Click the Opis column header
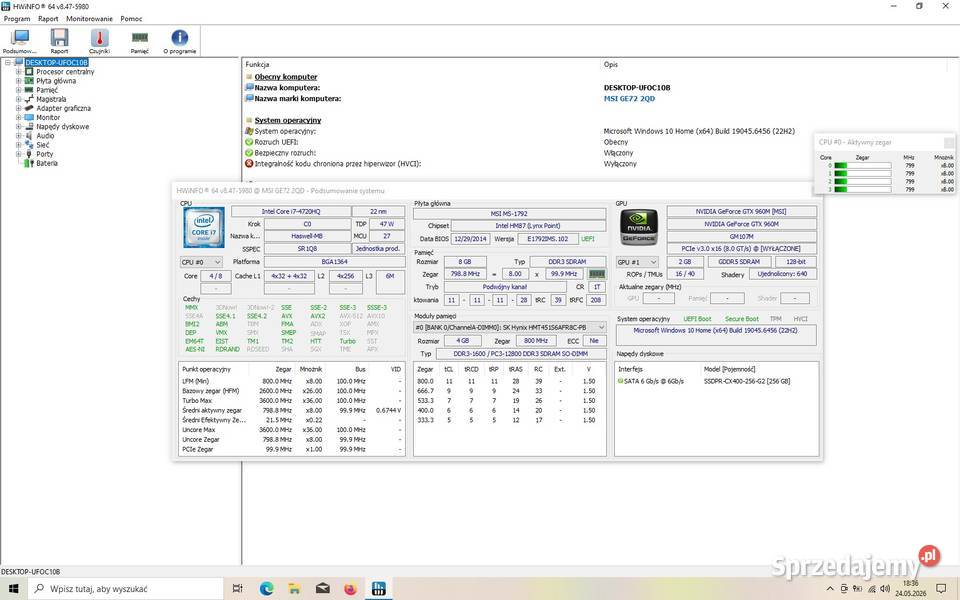The image size is (960, 600). [610, 64]
